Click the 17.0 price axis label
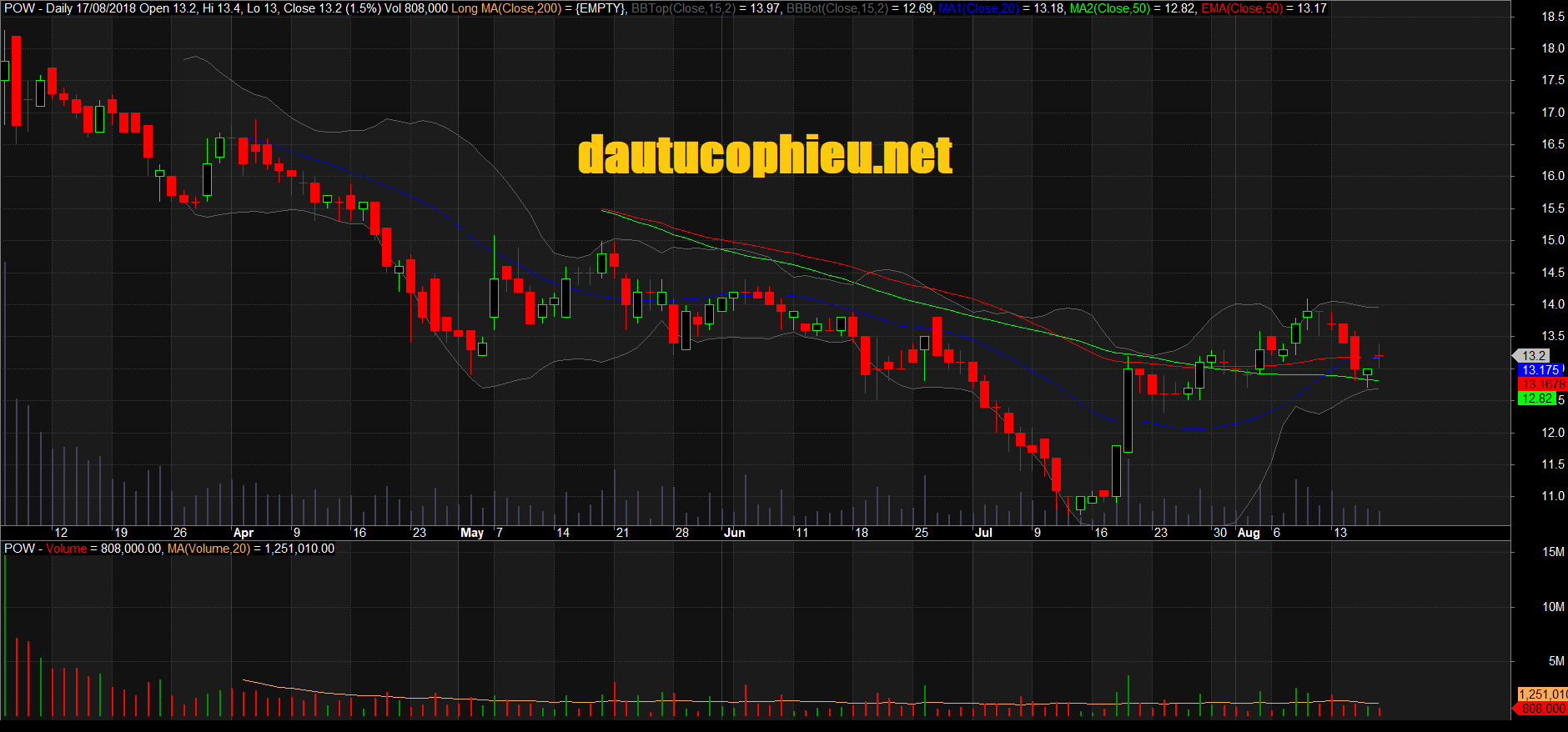Screen dimensions: 1568x732 click(1553, 113)
